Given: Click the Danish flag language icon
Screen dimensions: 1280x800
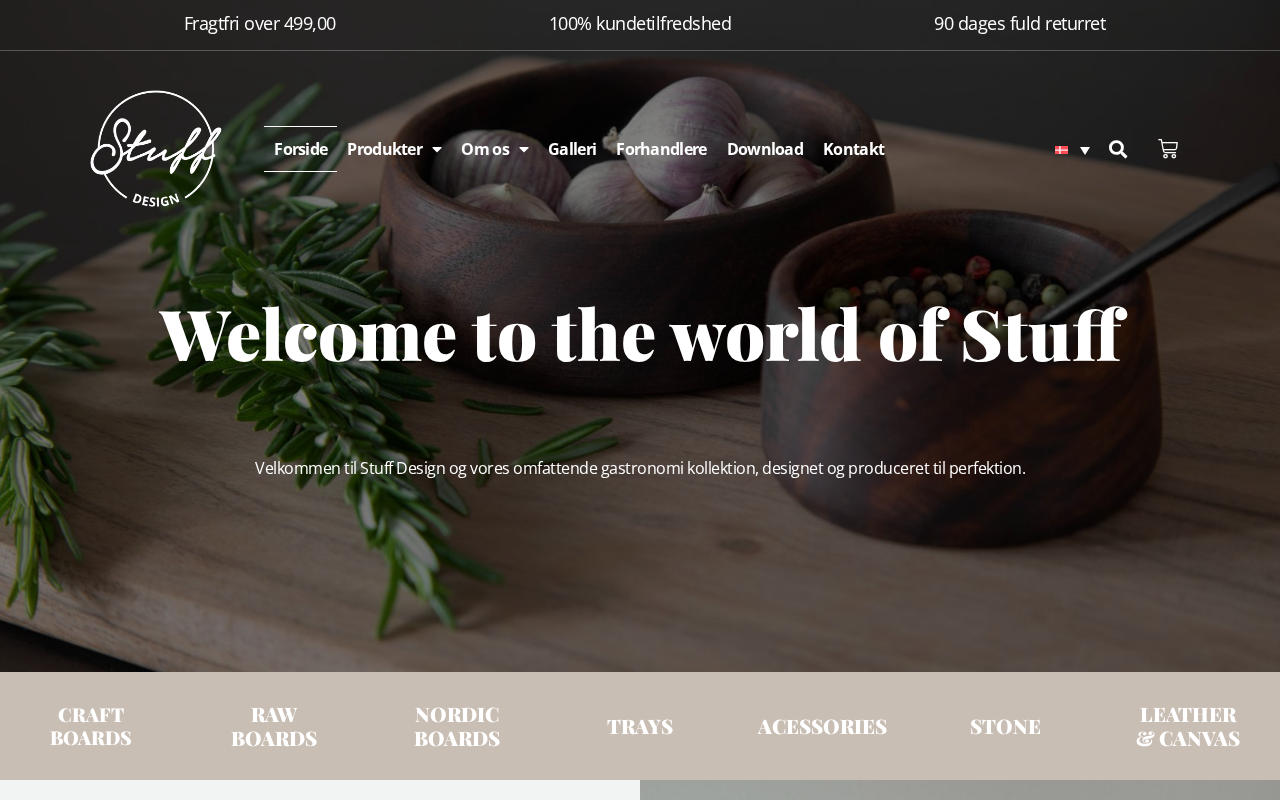Looking at the screenshot, I should click(1062, 150).
